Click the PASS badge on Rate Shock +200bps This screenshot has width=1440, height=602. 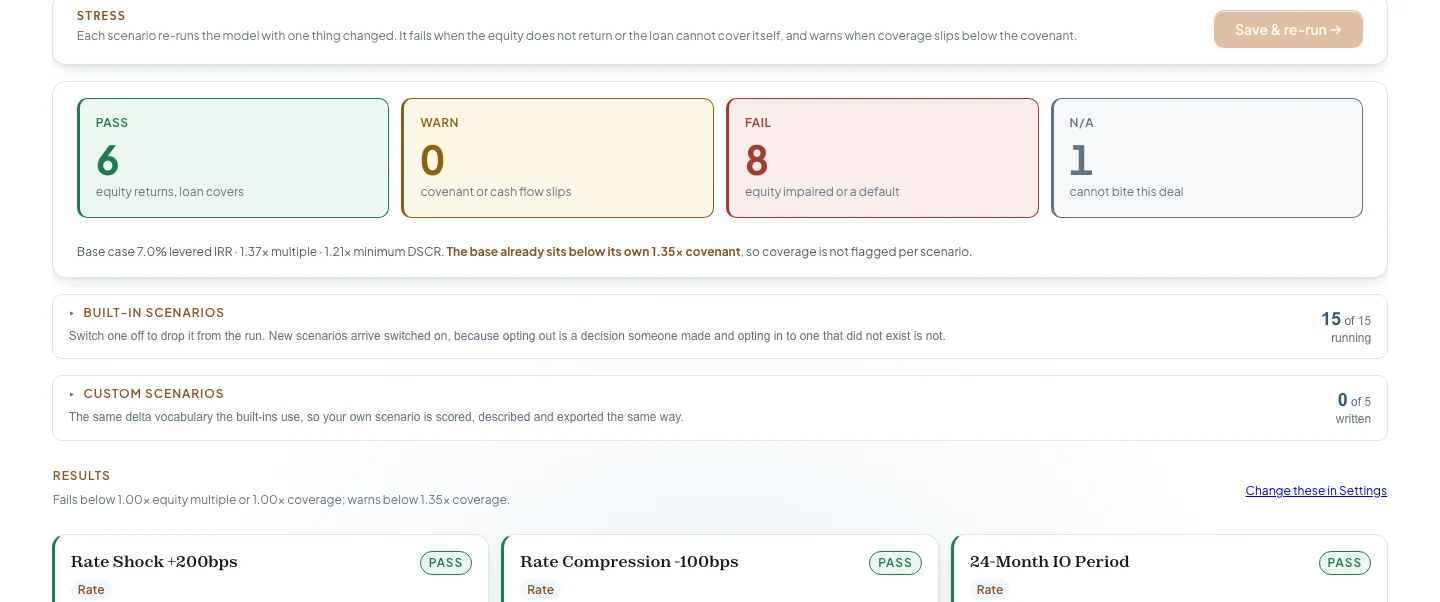[446, 563]
